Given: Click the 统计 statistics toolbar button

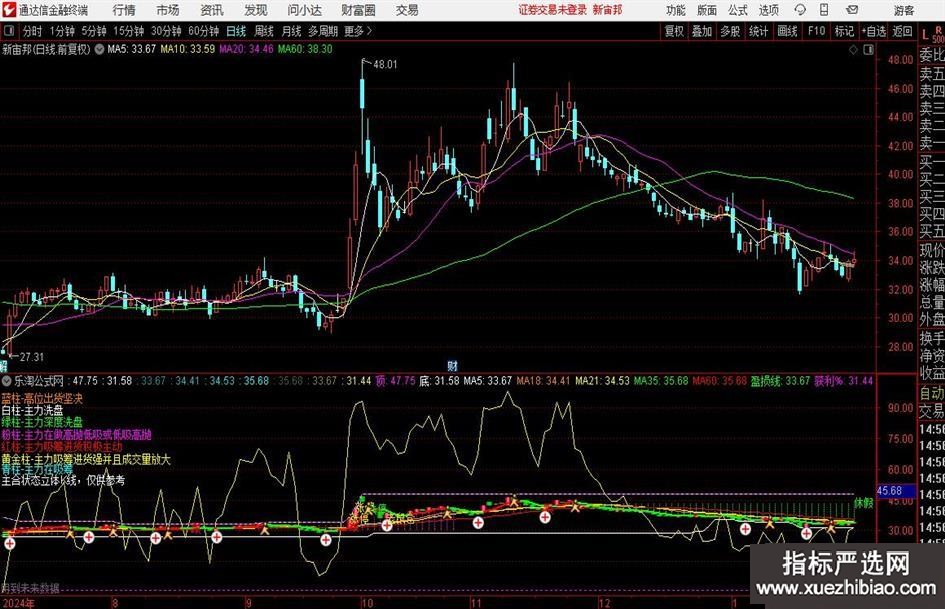Looking at the screenshot, I should click(x=758, y=31).
